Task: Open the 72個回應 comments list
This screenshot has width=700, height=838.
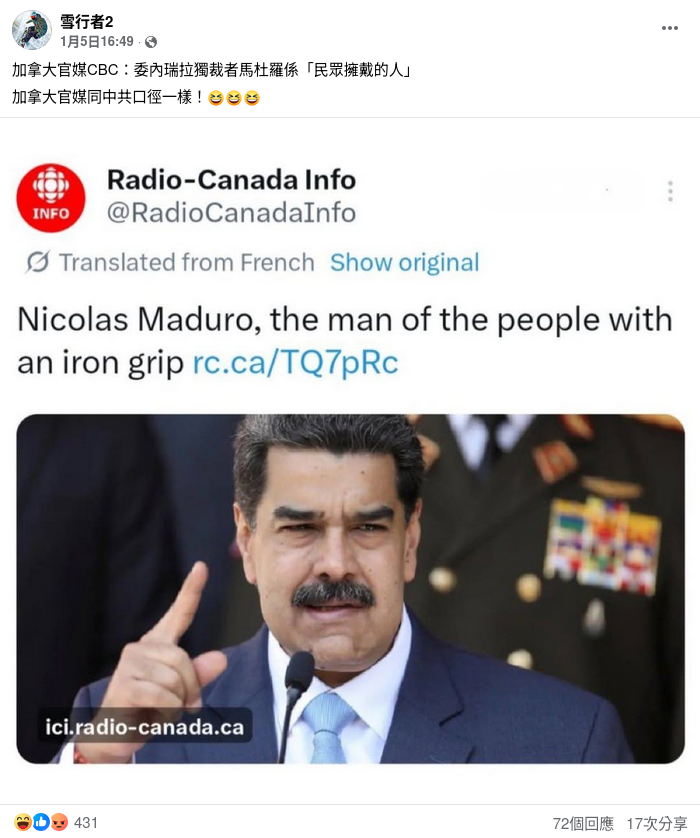Action: 582,824
